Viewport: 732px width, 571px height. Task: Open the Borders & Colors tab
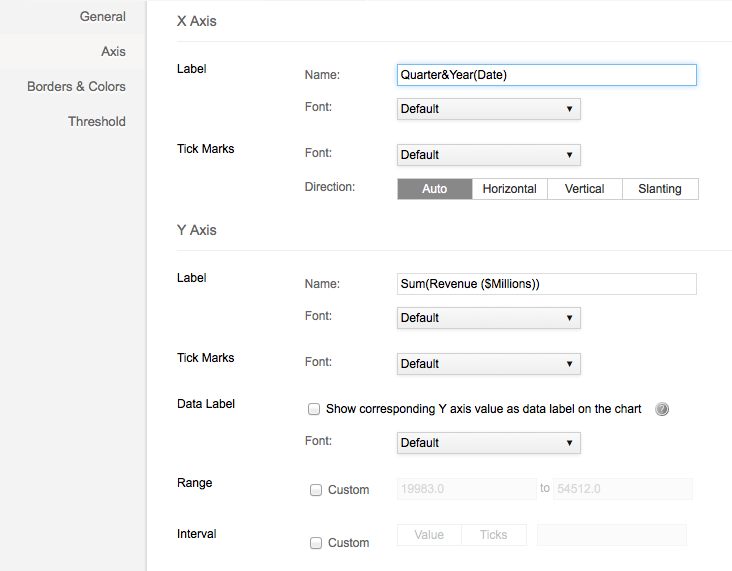tap(76, 86)
